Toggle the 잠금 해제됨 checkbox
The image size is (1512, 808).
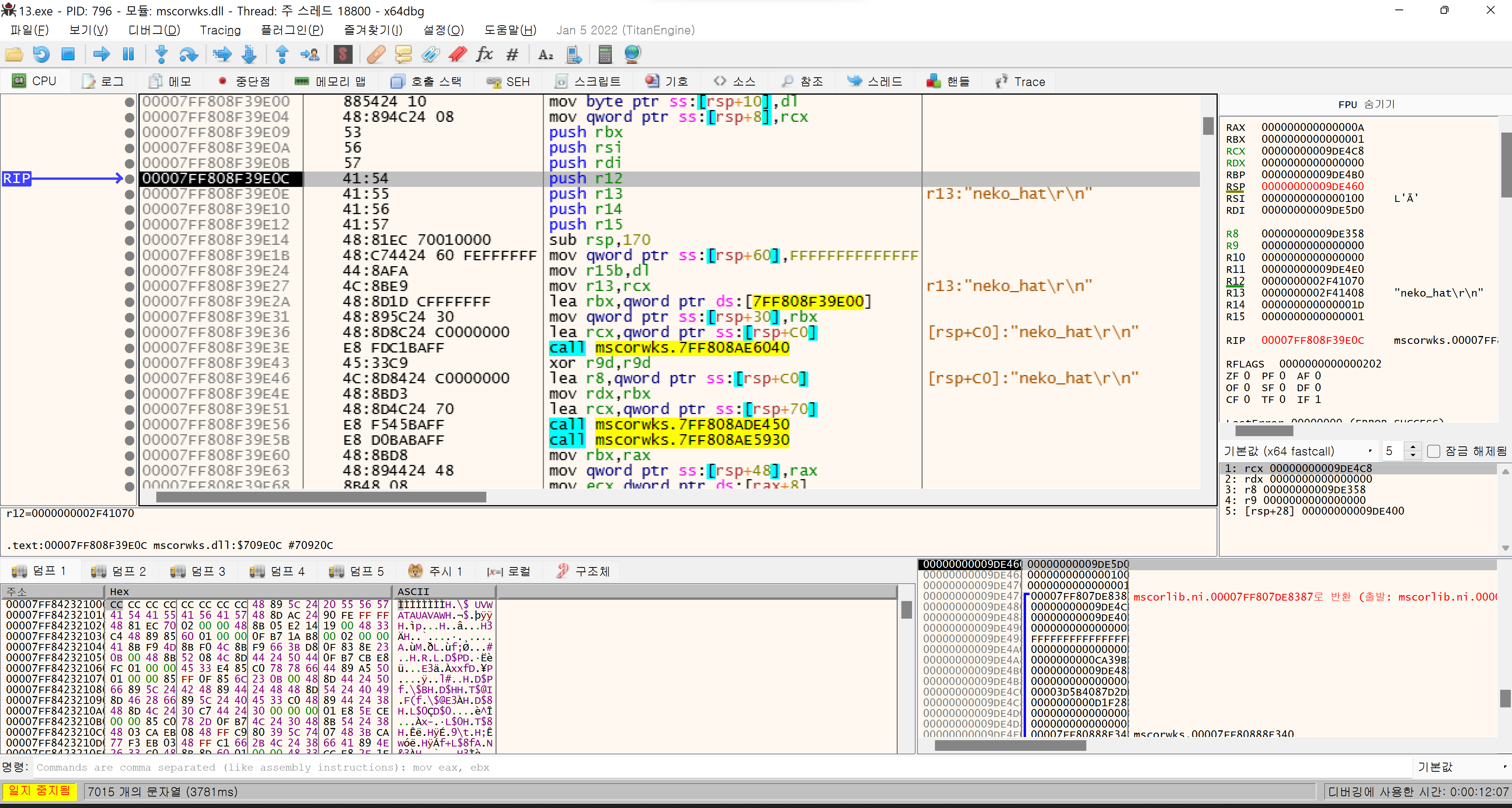1434,451
